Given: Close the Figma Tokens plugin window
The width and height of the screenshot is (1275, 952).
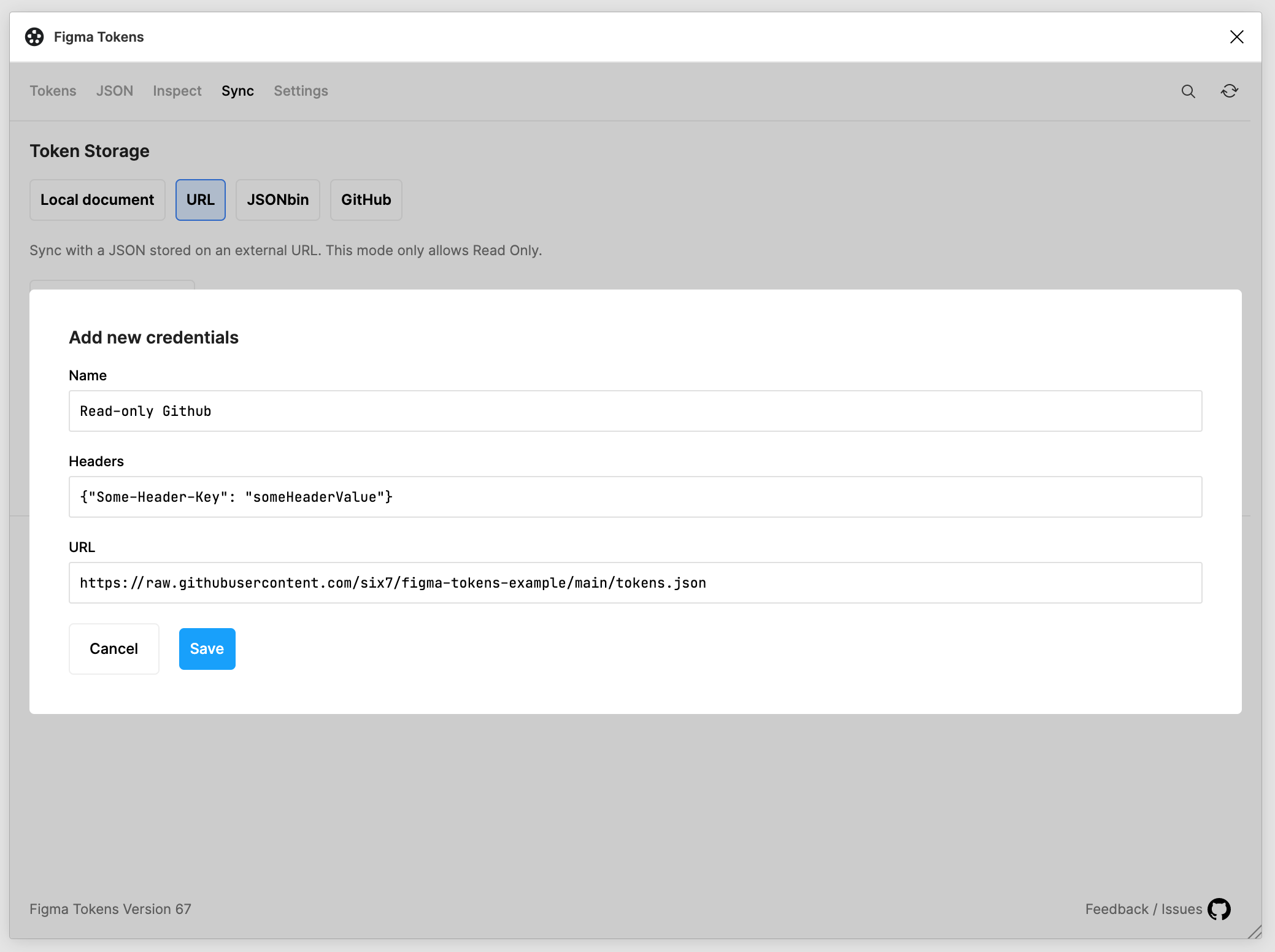Looking at the screenshot, I should pos(1237,37).
